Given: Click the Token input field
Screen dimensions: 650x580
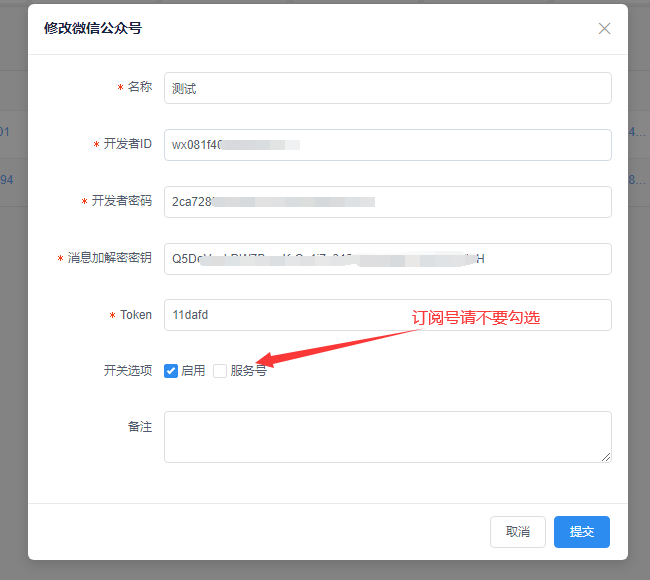Looking at the screenshot, I should [388, 315].
